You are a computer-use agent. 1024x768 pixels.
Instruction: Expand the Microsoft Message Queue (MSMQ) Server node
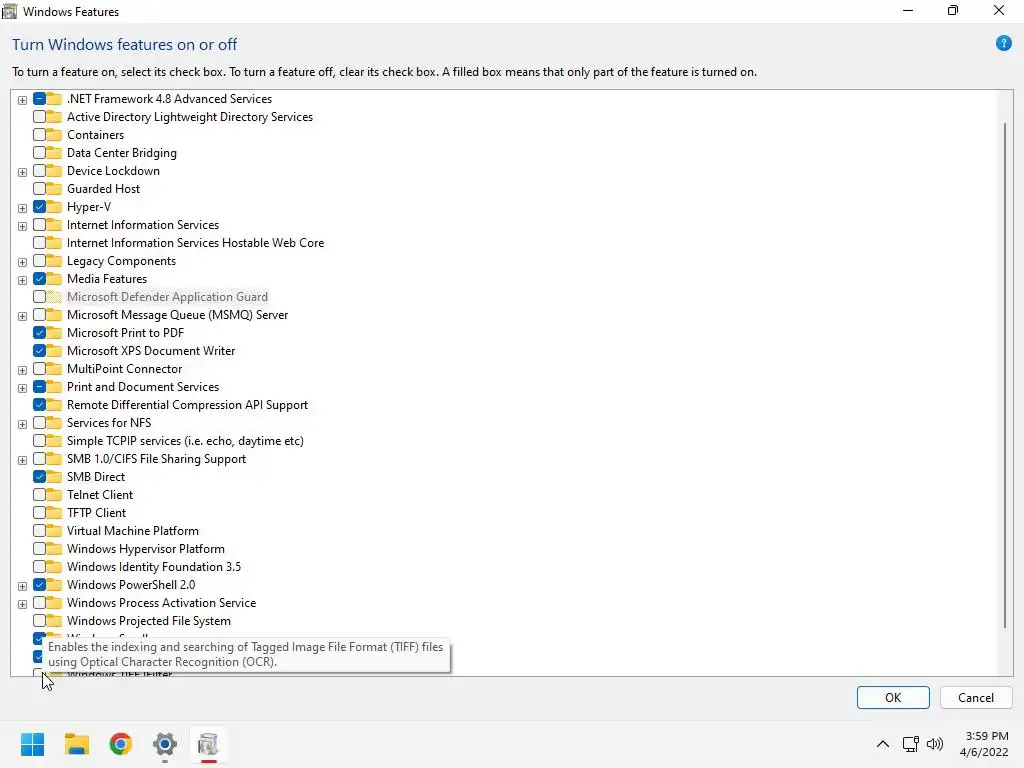pyautogui.click(x=22, y=316)
